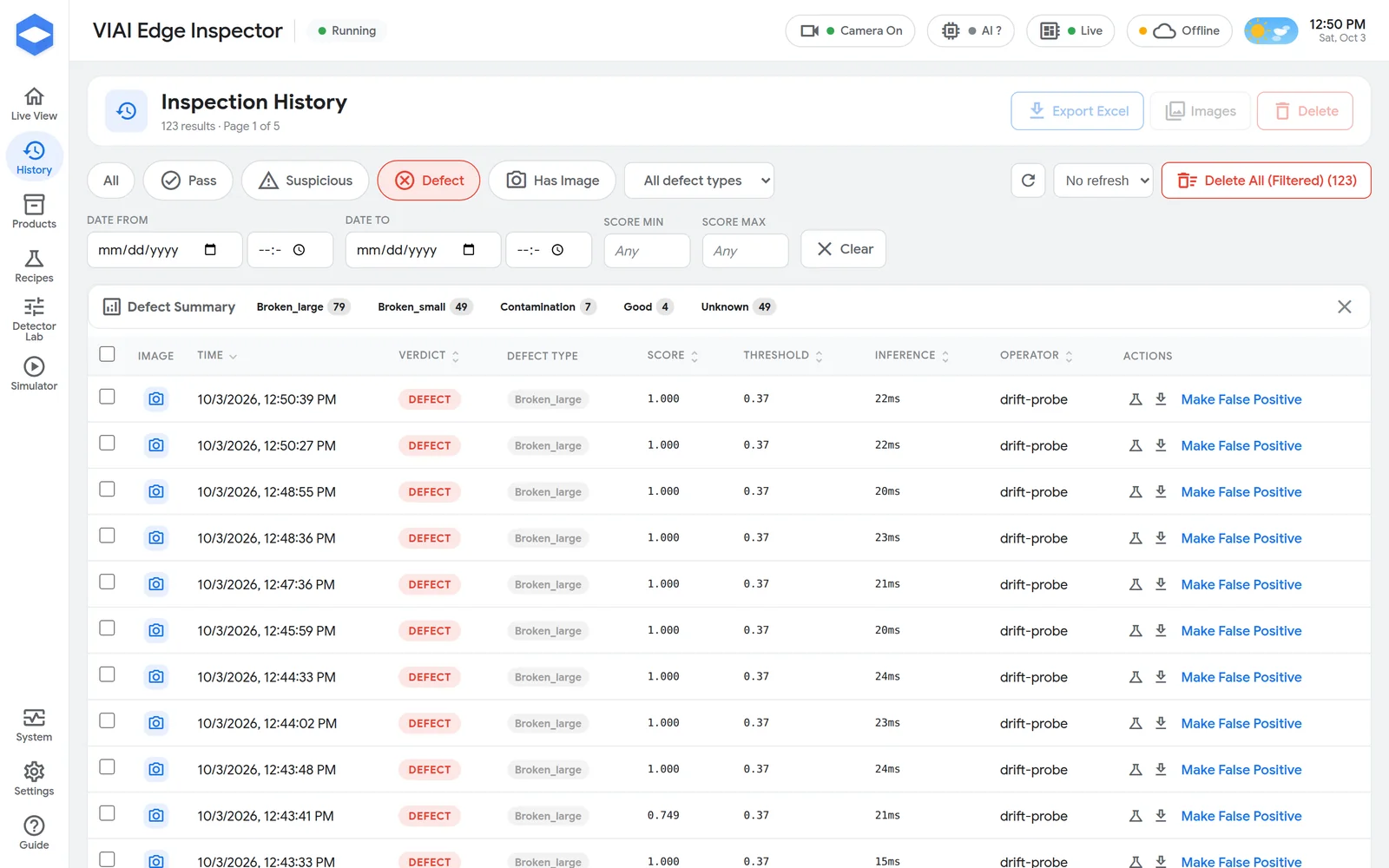
Task: Select the 12:48:36 PM row checkbox
Action: click(107, 536)
